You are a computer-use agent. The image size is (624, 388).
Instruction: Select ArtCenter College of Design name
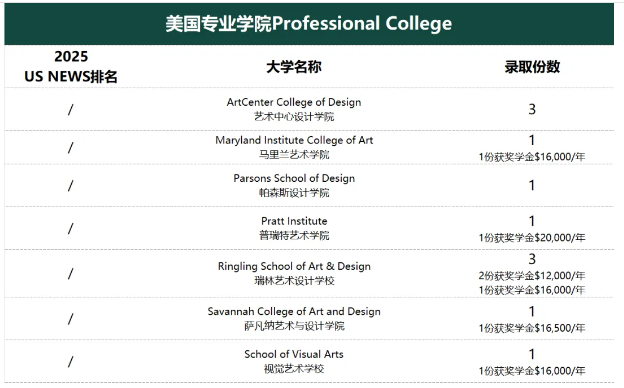pos(294,102)
